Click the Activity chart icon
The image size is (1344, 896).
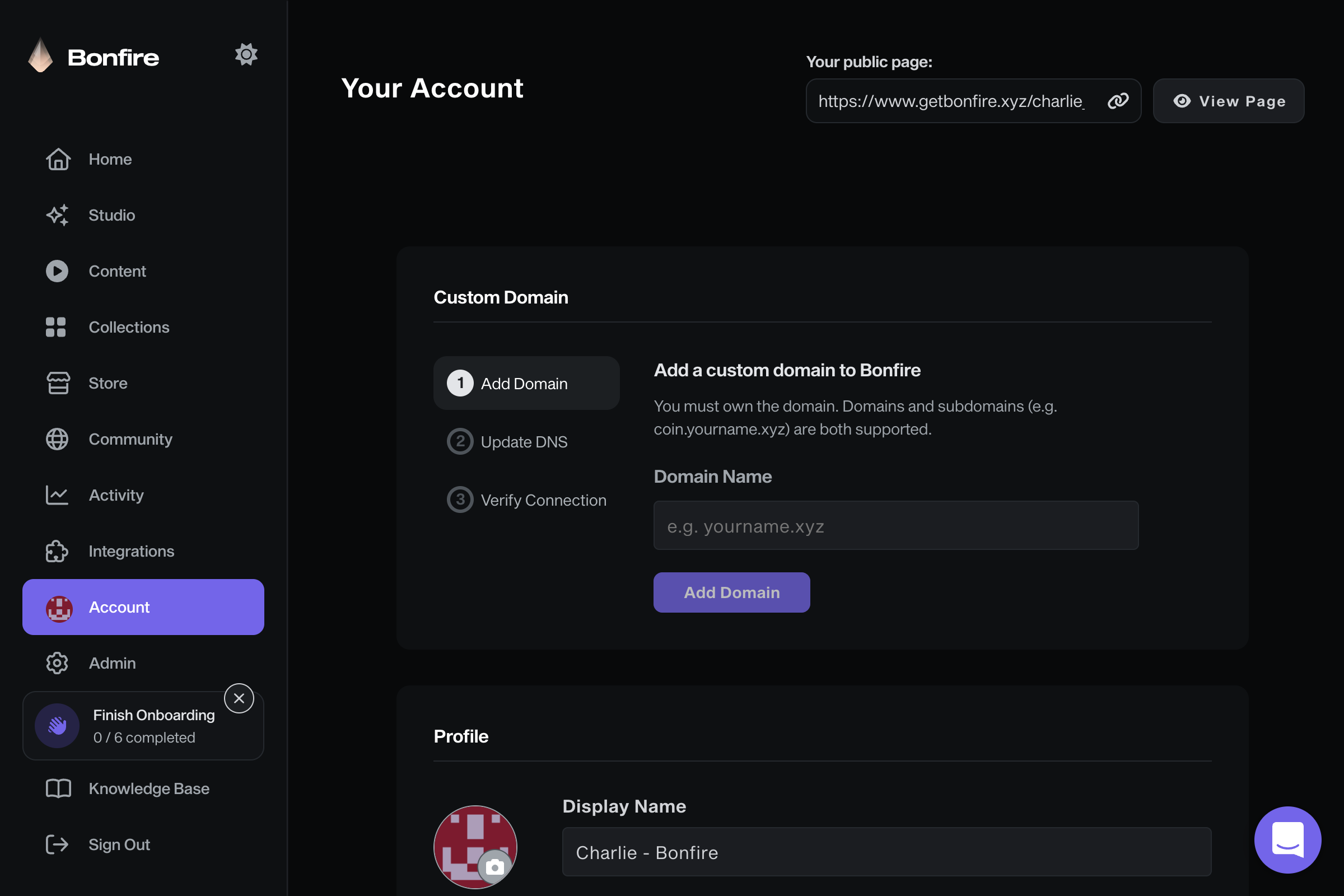(x=57, y=495)
